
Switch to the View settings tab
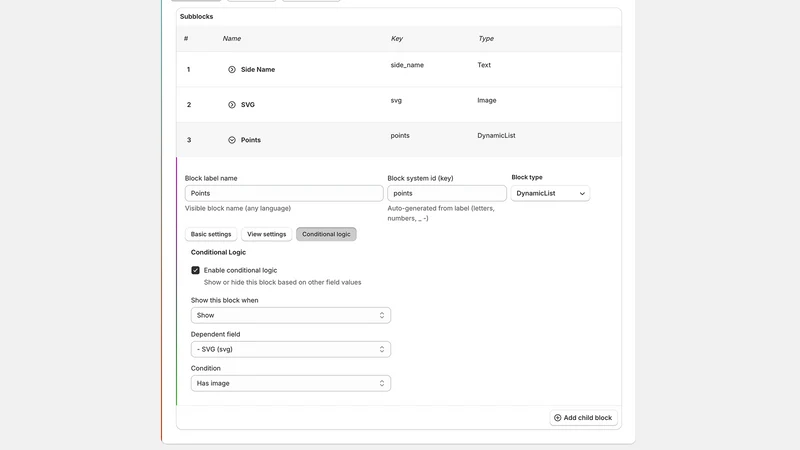point(266,234)
